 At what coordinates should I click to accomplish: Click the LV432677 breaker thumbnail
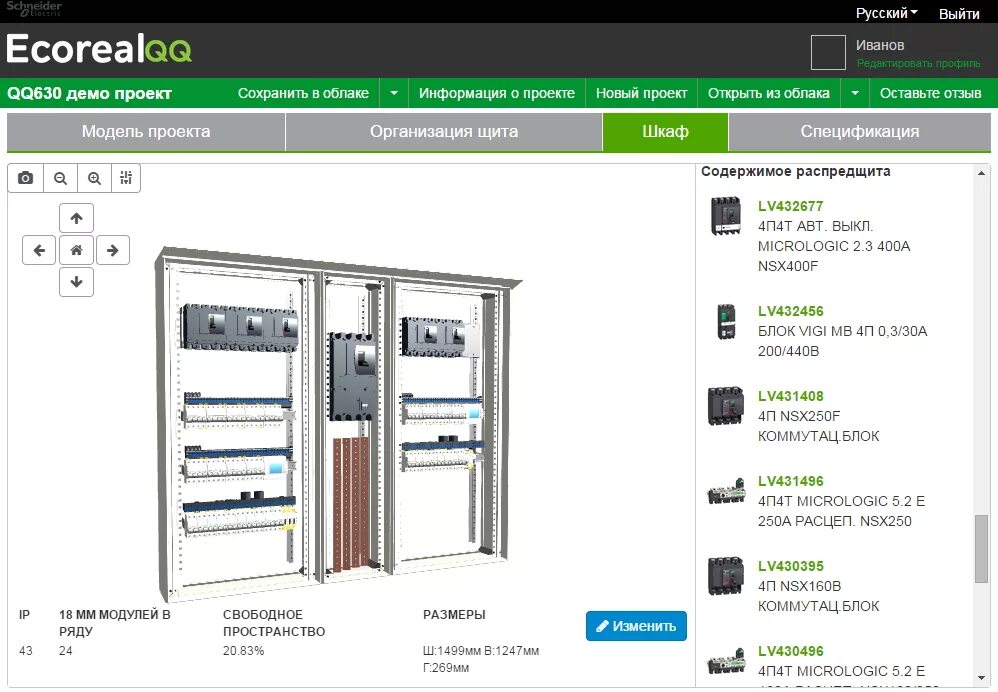[x=726, y=216]
